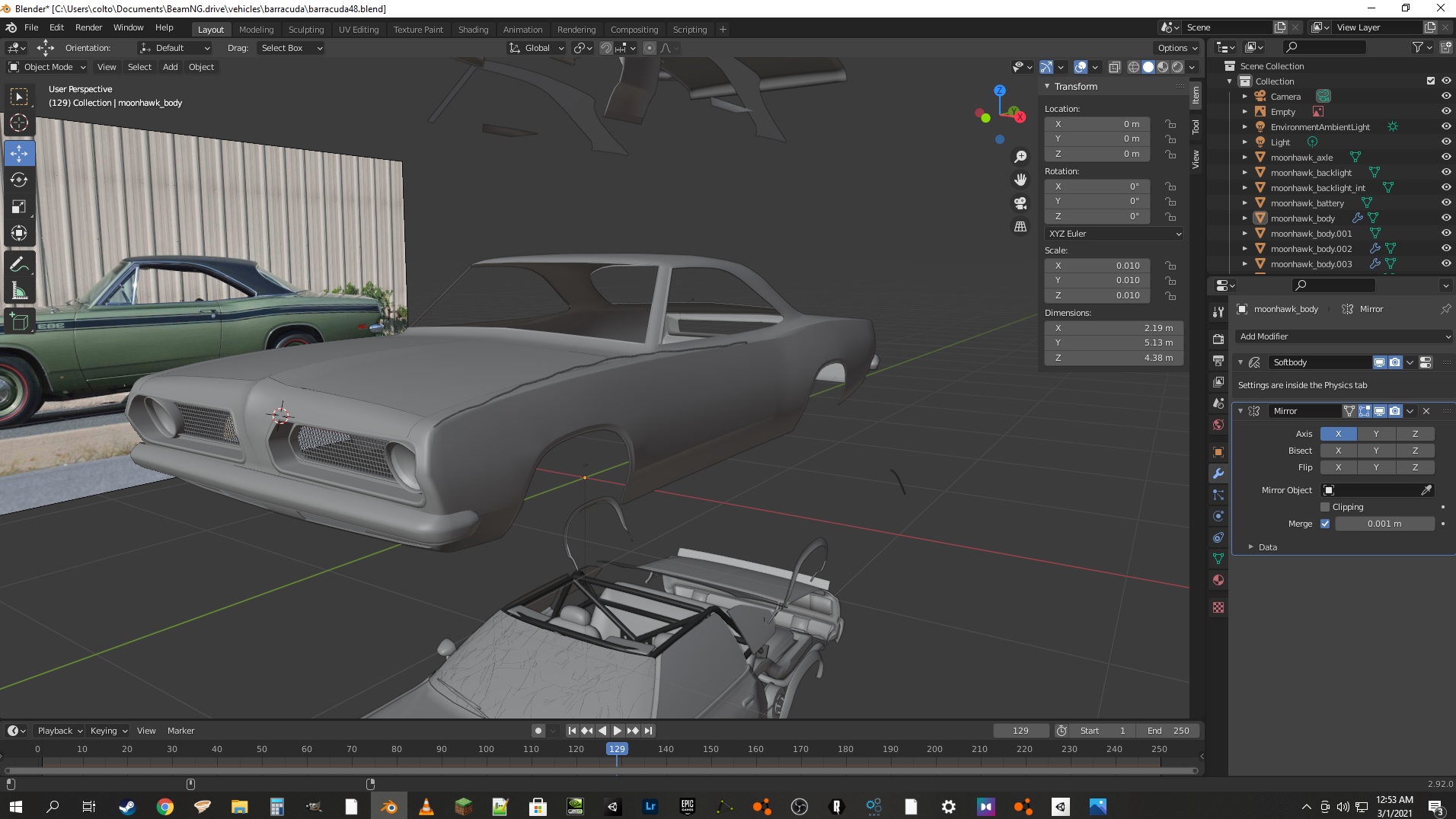Remove the Mirror modifier
Viewport: 1456px width, 819px height.
pos(1426,411)
